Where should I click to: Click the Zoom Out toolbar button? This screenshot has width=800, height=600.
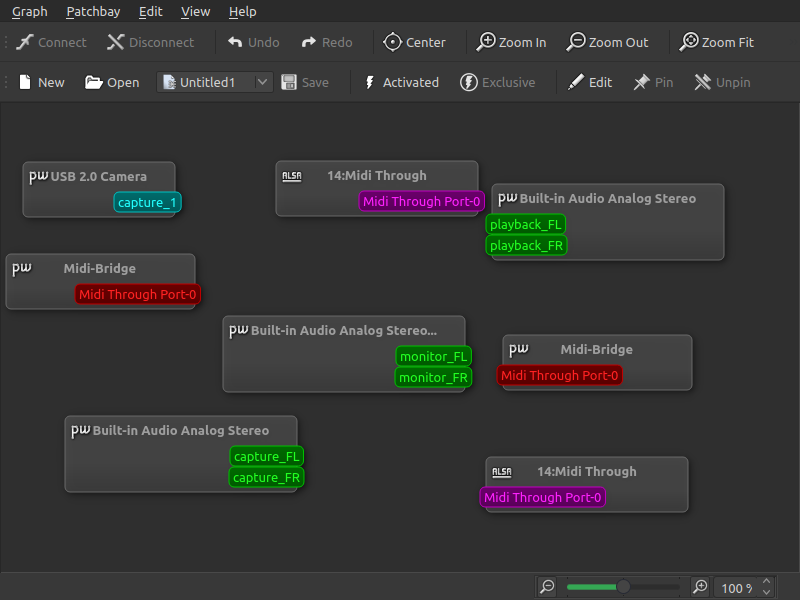(x=608, y=42)
